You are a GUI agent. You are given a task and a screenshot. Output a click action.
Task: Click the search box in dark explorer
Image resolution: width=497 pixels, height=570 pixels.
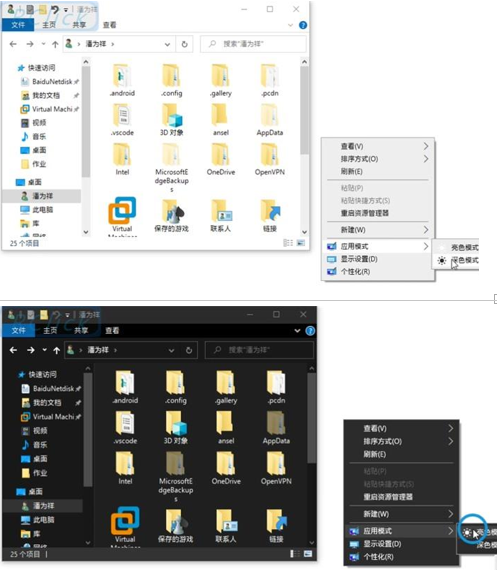pos(259,350)
